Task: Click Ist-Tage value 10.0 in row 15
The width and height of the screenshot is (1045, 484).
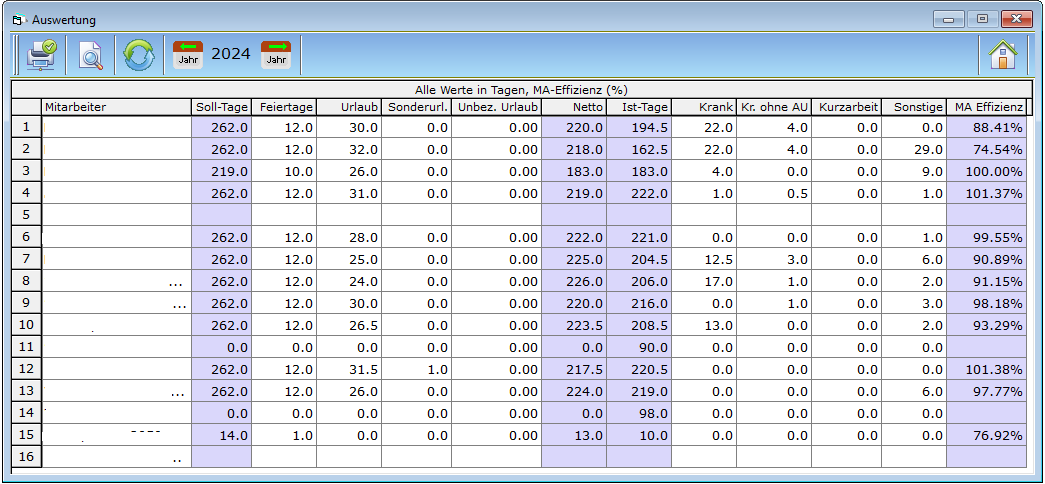Action: (x=638, y=435)
